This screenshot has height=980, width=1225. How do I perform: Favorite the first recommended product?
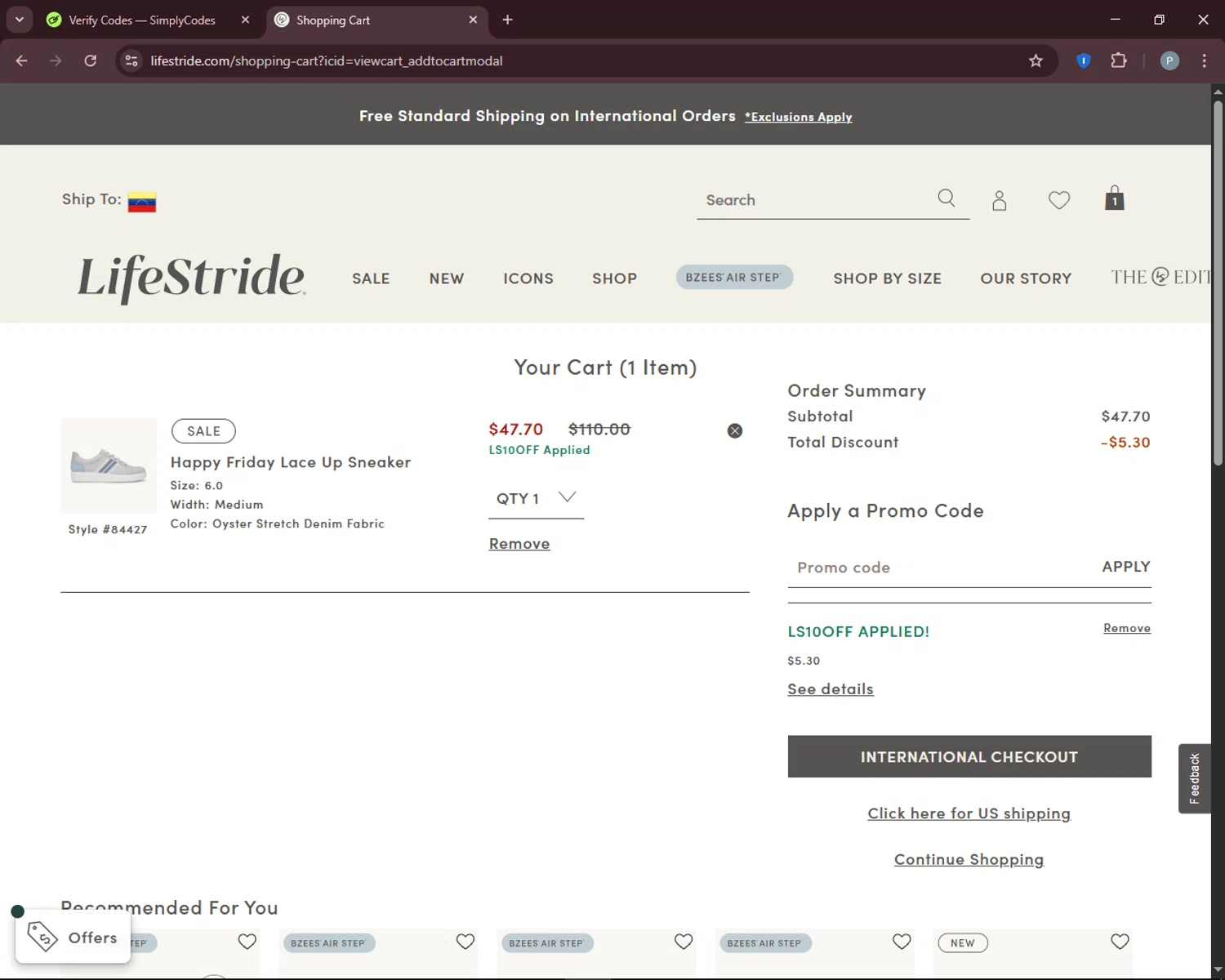coord(247,942)
